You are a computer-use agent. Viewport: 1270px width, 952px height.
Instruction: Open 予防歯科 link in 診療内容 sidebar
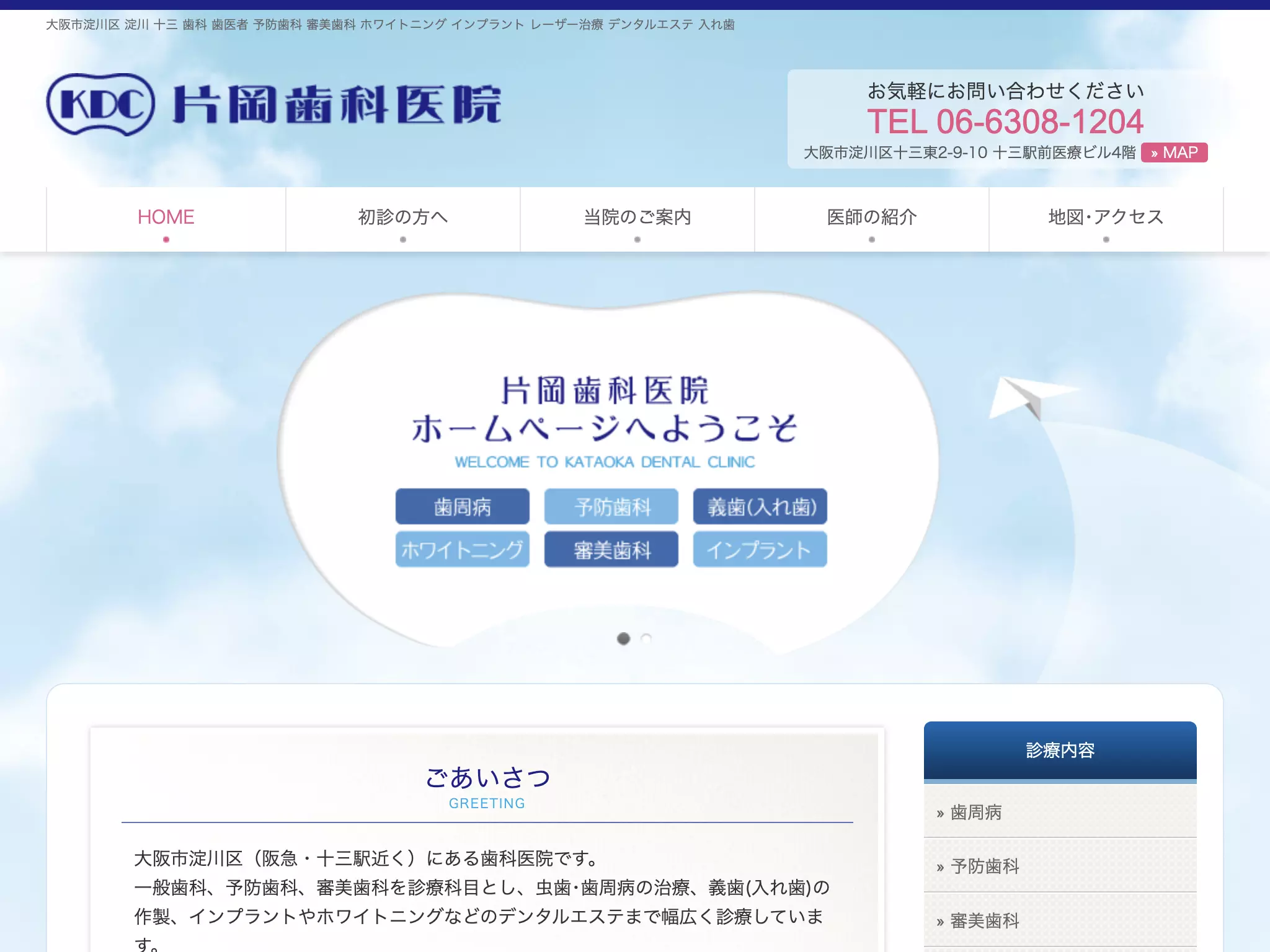pos(1060,866)
